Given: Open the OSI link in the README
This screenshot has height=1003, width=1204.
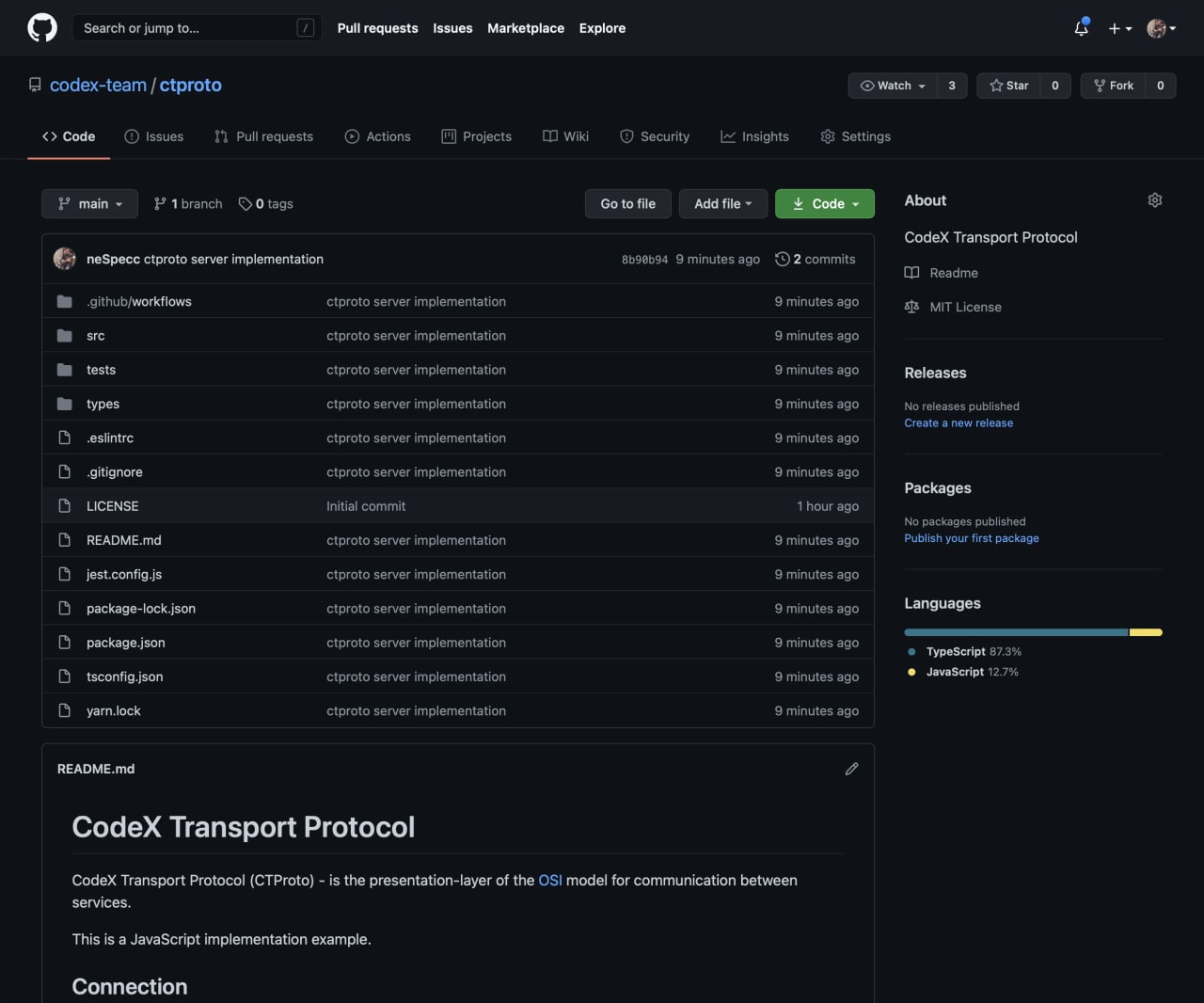Looking at the screenshot, I should [x=550, y=881].
